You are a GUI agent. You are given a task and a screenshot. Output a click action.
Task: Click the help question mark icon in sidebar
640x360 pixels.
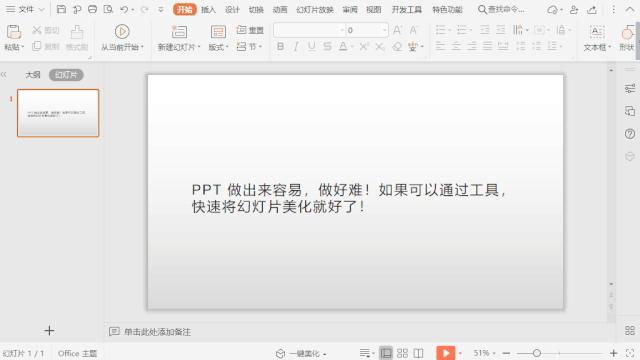[x=630, y=134]
